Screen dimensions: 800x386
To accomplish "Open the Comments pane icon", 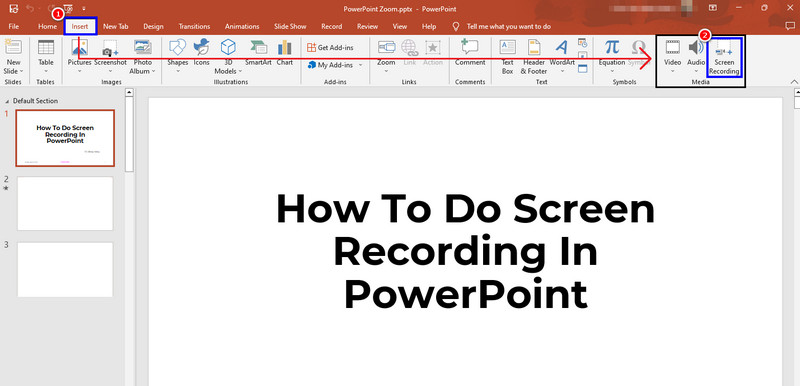I will pyautogui.click(x=790, y=26).
